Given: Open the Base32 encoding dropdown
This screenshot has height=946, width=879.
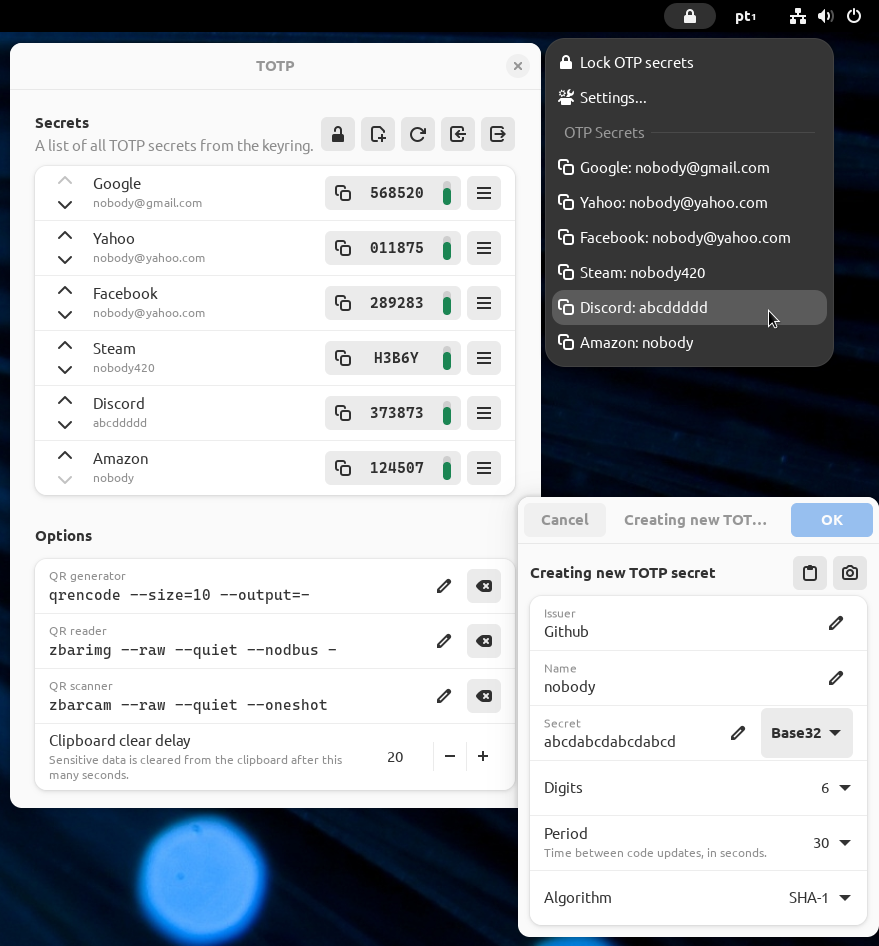Looking at the screenshot, I should click(807, 733).
